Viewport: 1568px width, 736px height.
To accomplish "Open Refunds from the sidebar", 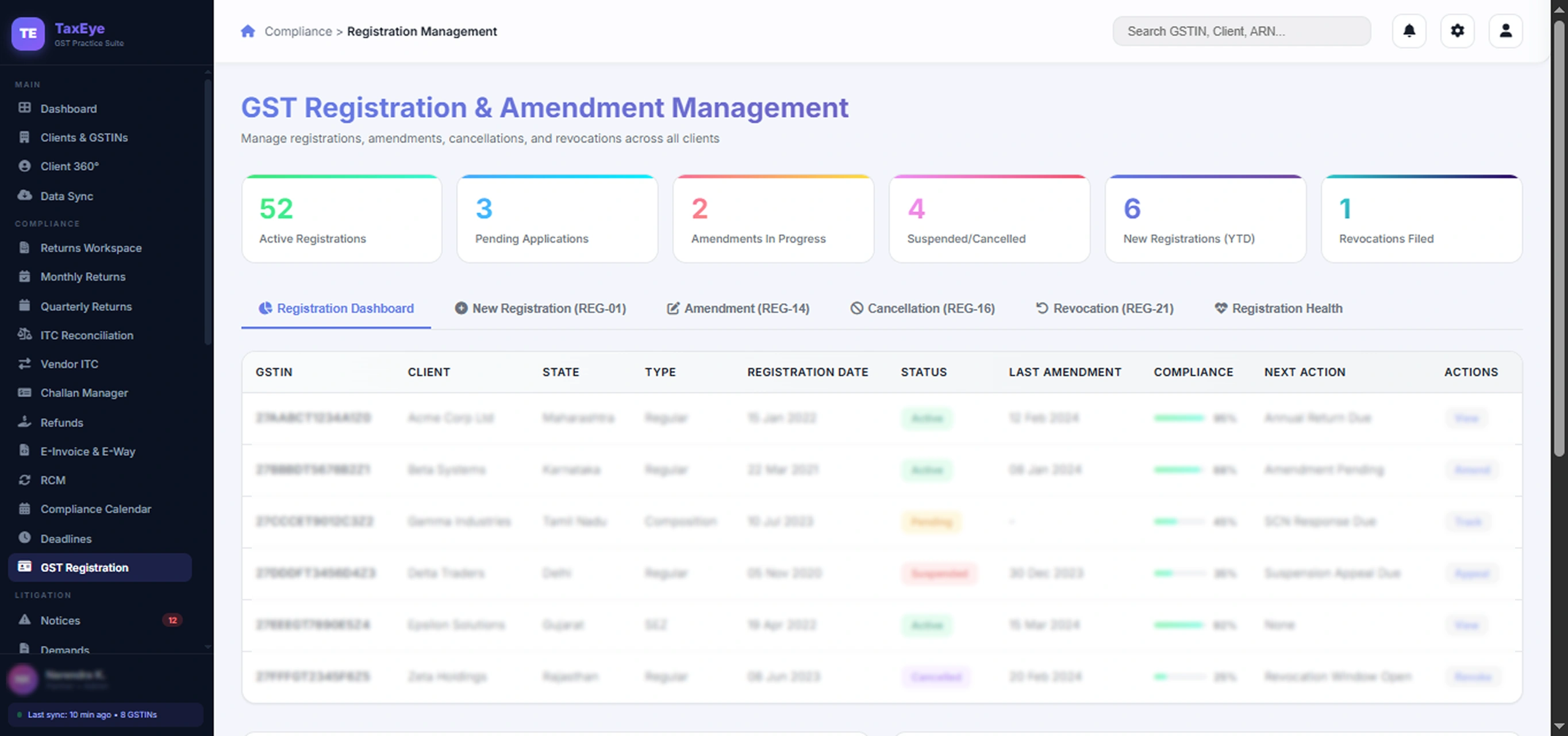I will tap(62, 423).
